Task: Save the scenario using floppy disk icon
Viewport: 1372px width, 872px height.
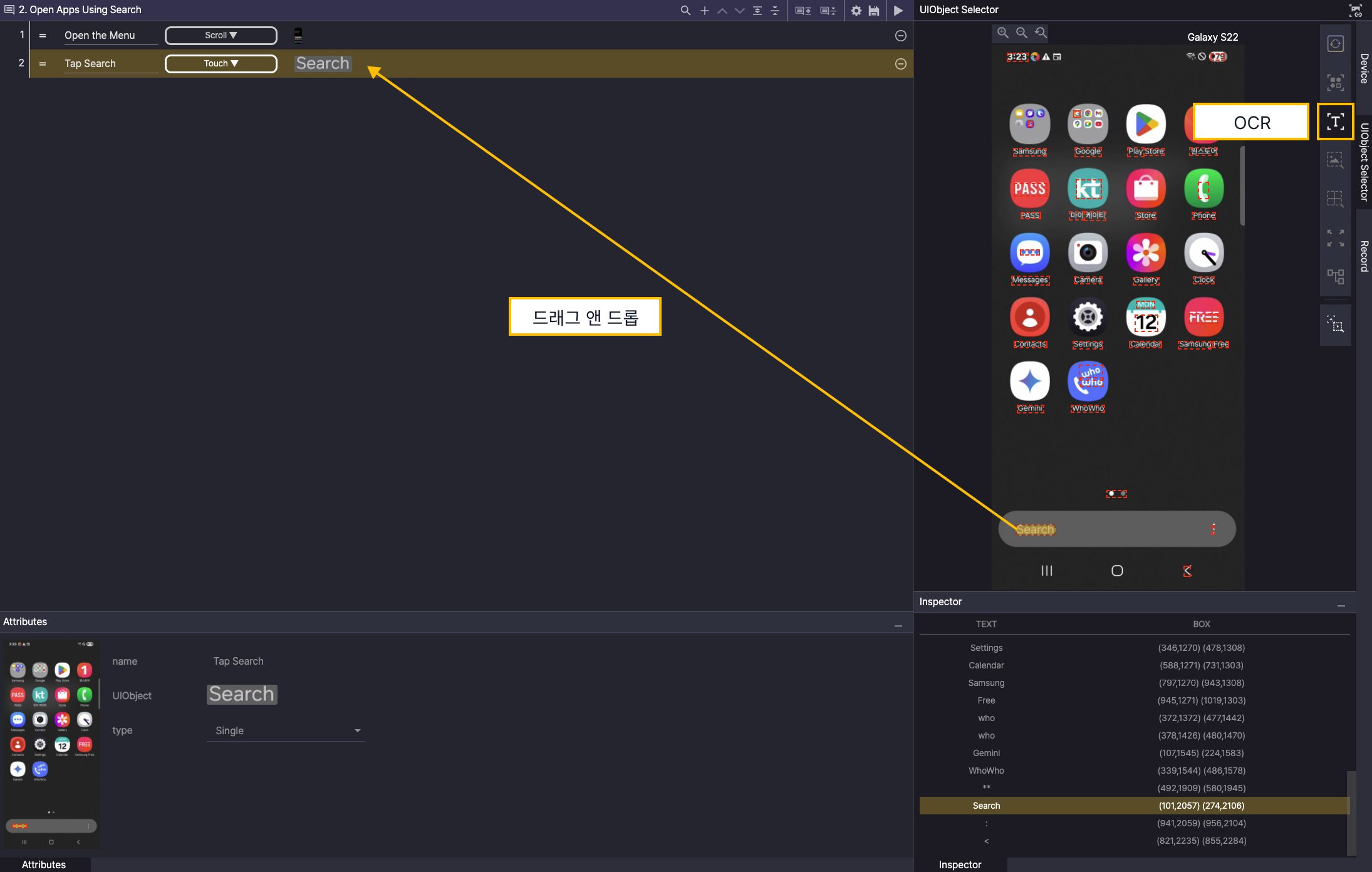Action: pos(874,10)
